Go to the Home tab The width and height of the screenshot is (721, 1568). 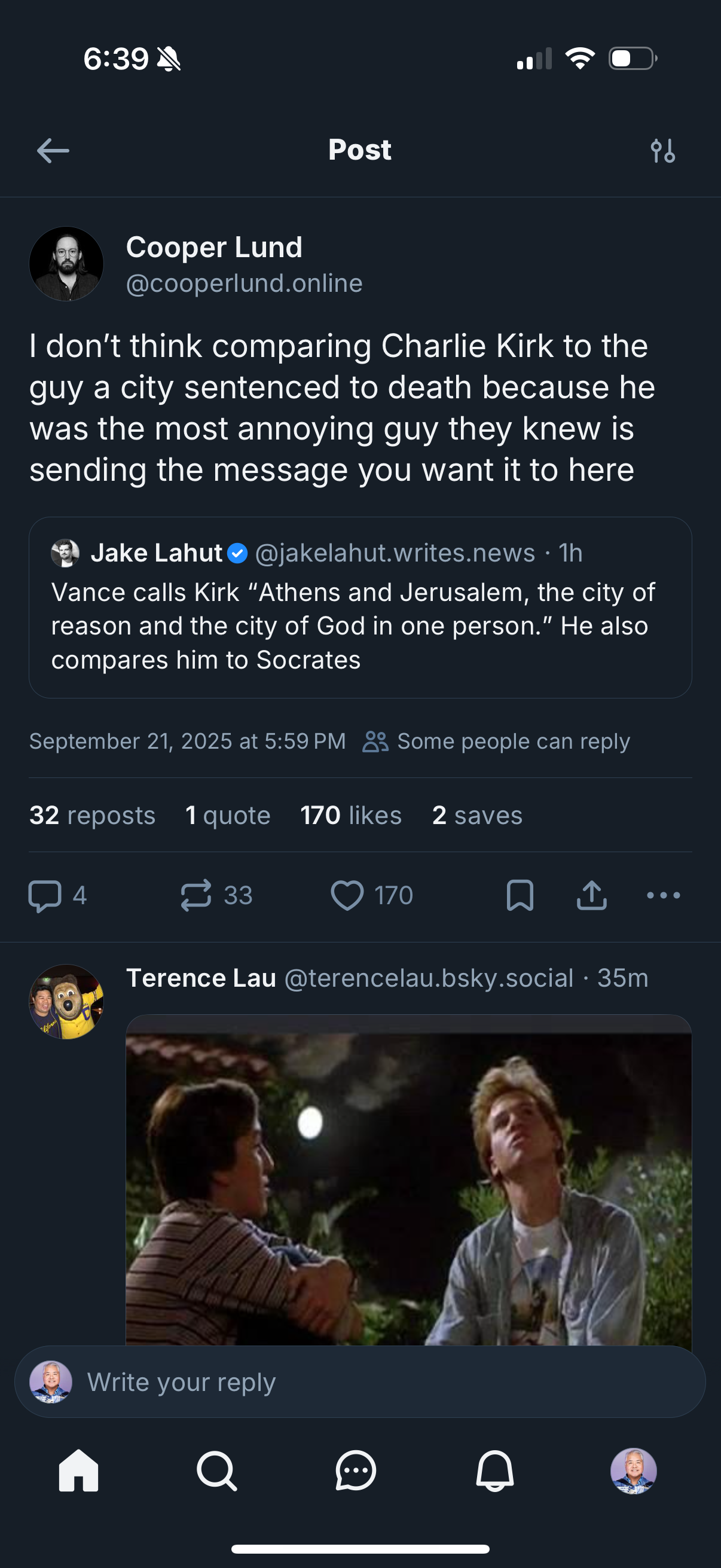(78, 1471)
